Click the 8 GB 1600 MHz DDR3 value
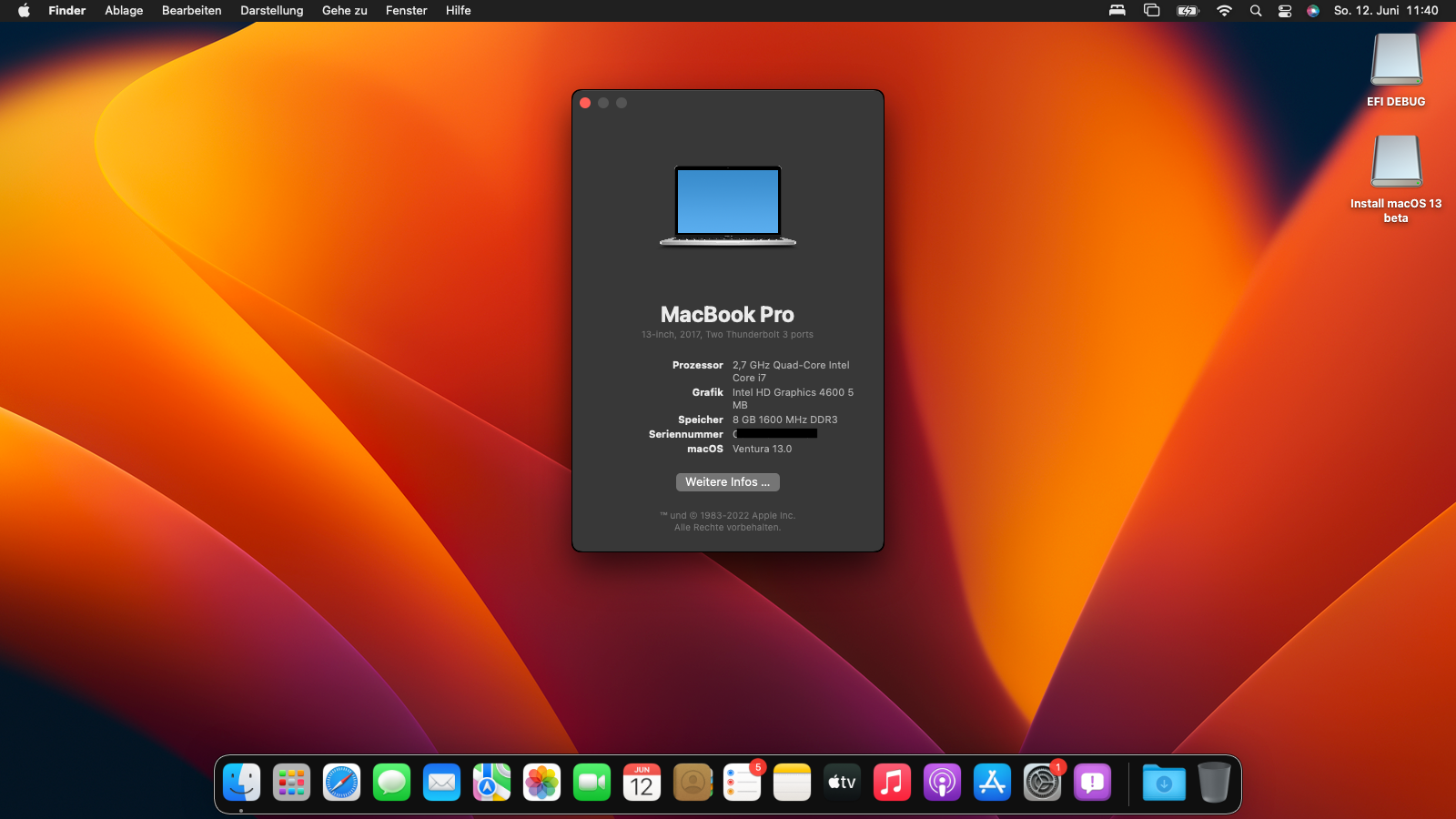 (785, 420)
